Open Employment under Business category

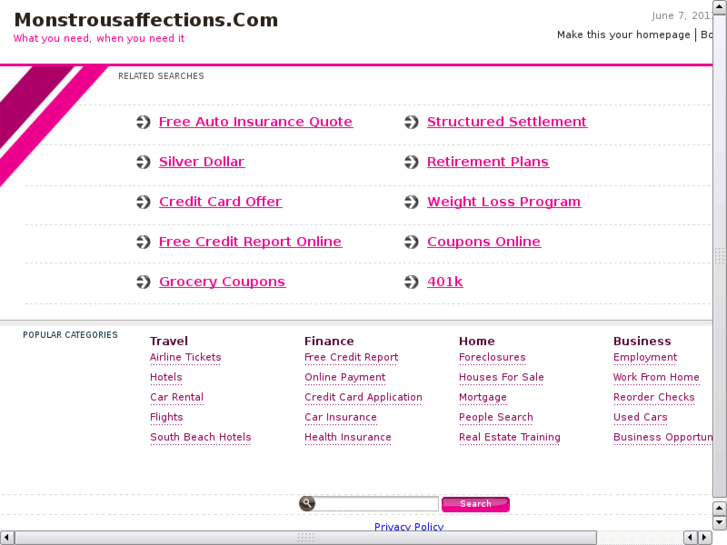click(x=645, y=358)
